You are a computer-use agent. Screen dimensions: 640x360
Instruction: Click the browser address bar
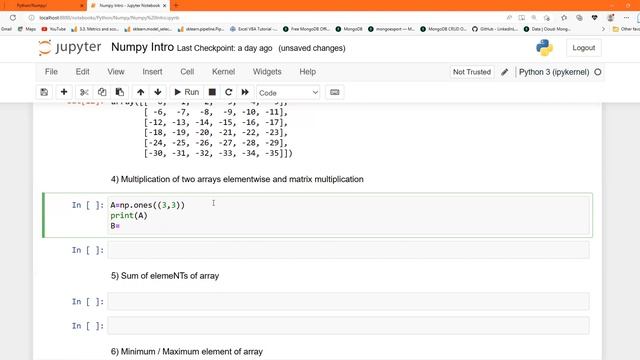[261, 18]
